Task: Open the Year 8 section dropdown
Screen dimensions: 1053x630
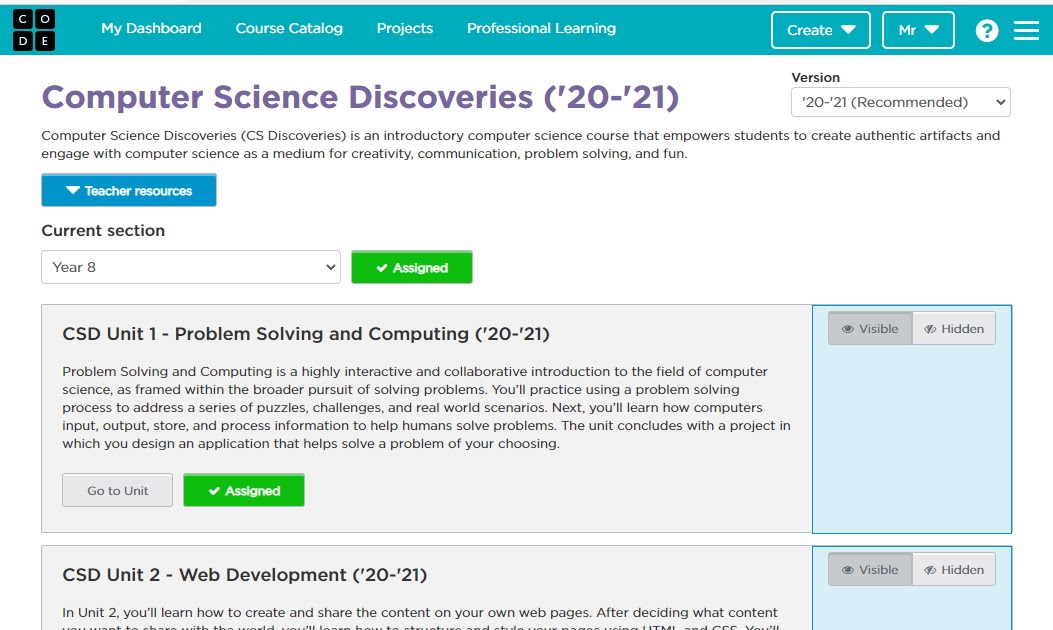Action: pyautogui.click(x=191, y=267)
